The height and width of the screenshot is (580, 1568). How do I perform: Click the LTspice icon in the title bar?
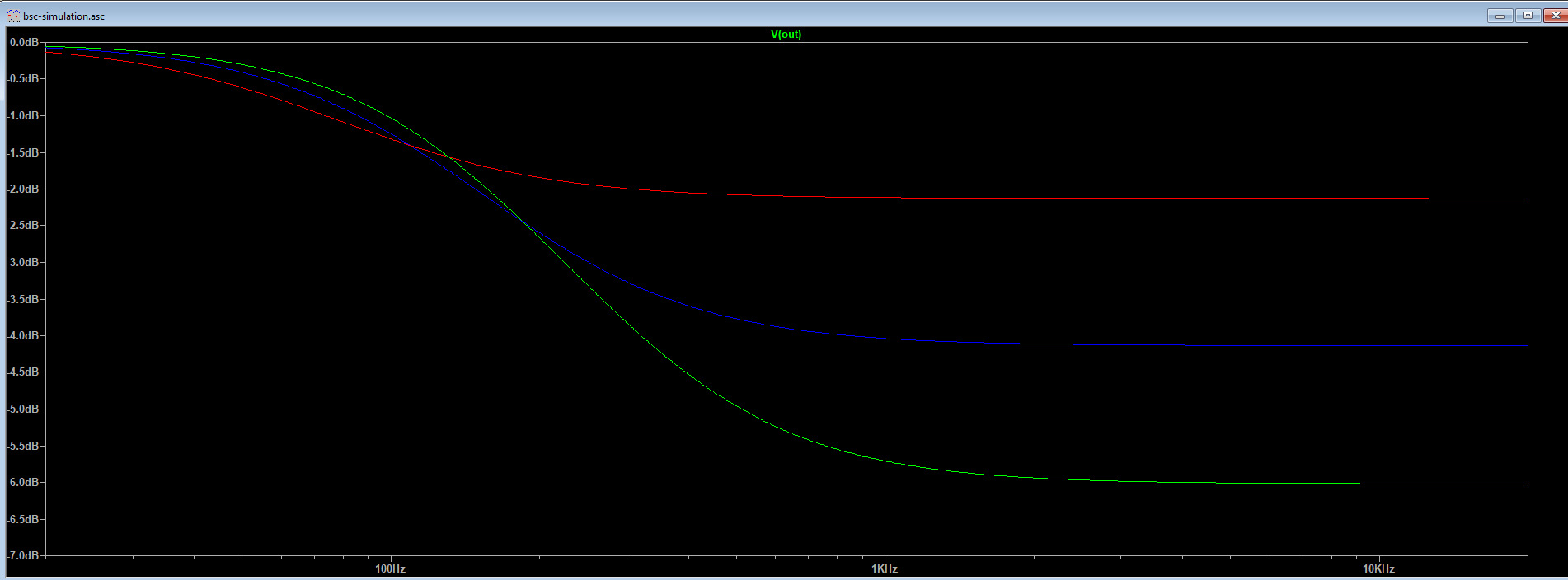12,16
